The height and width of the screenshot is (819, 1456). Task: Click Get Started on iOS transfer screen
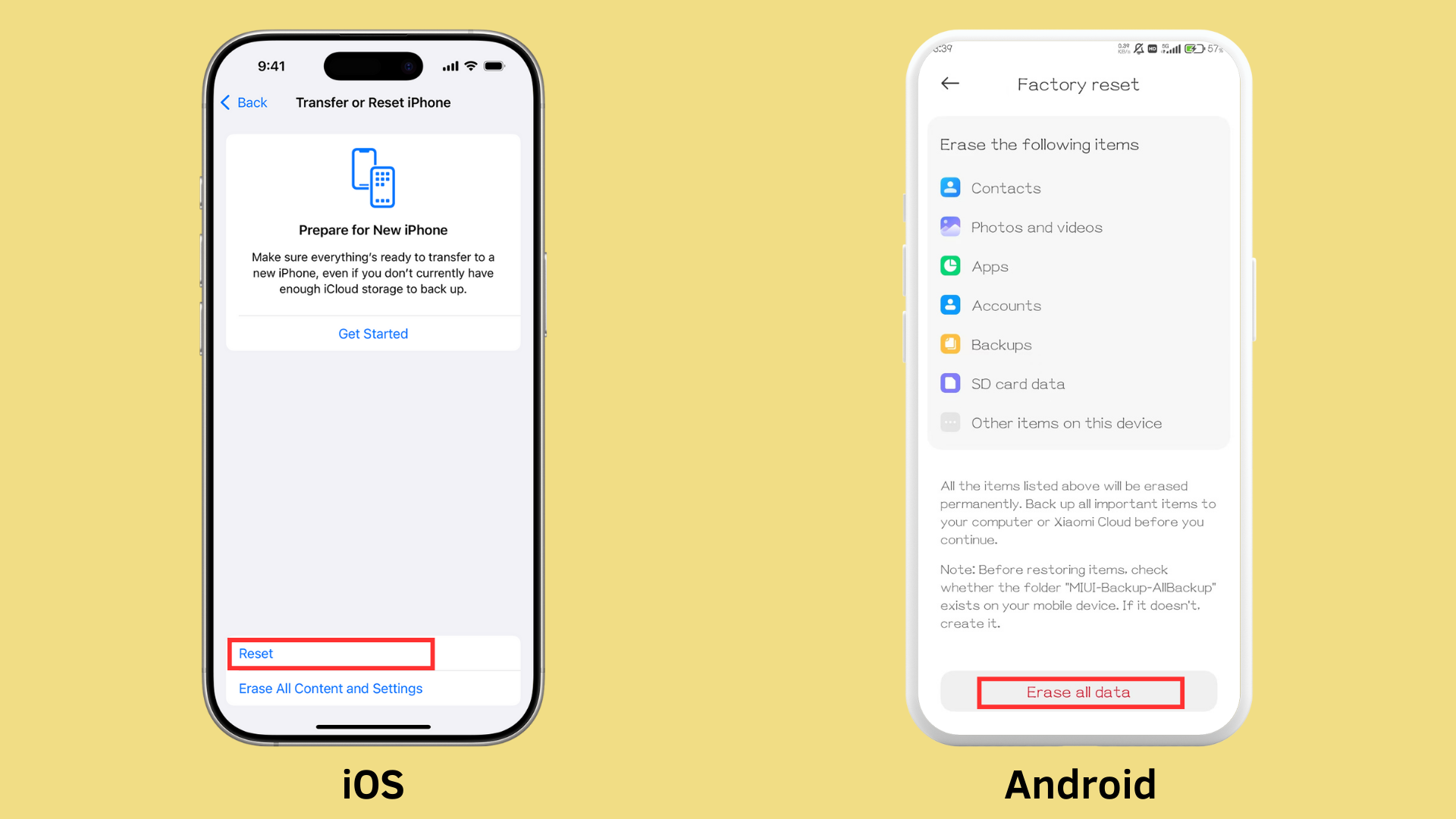click(373, 333)
